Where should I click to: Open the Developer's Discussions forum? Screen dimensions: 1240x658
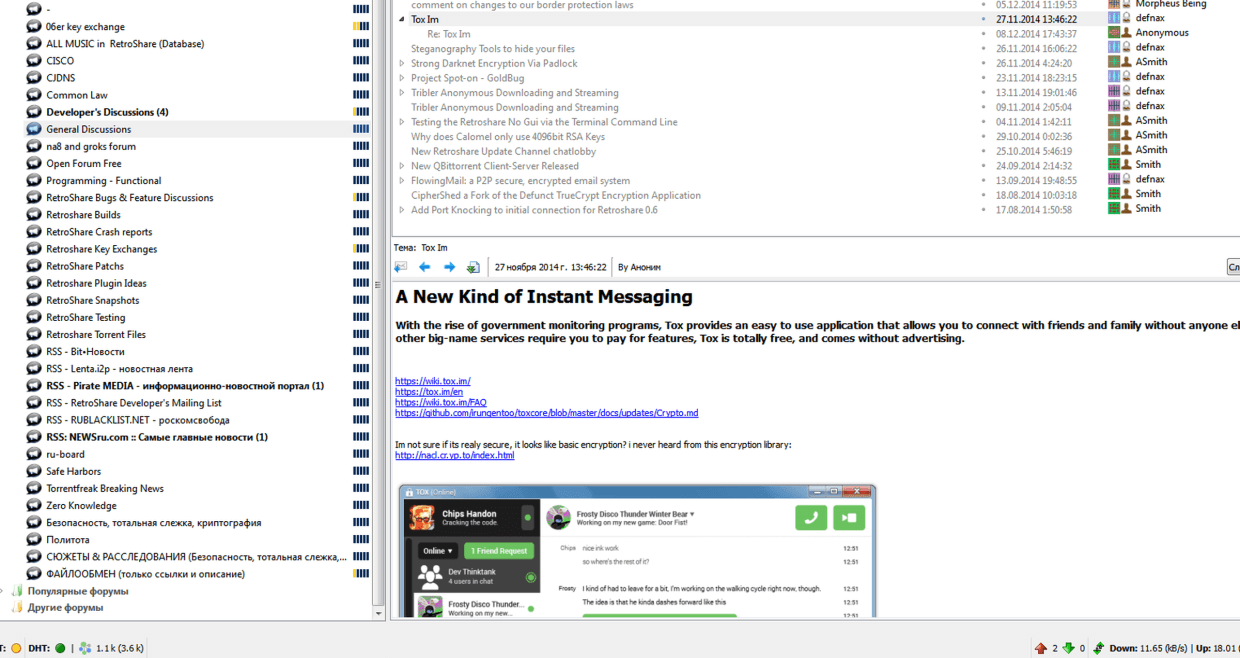click(107, 112)
